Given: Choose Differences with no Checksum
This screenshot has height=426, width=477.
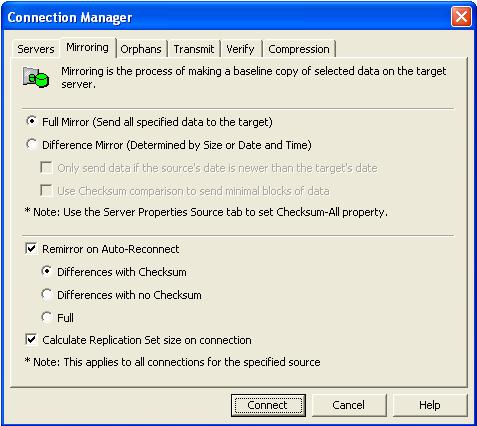Looking at the screenshot, I should [x=47, y=295].
